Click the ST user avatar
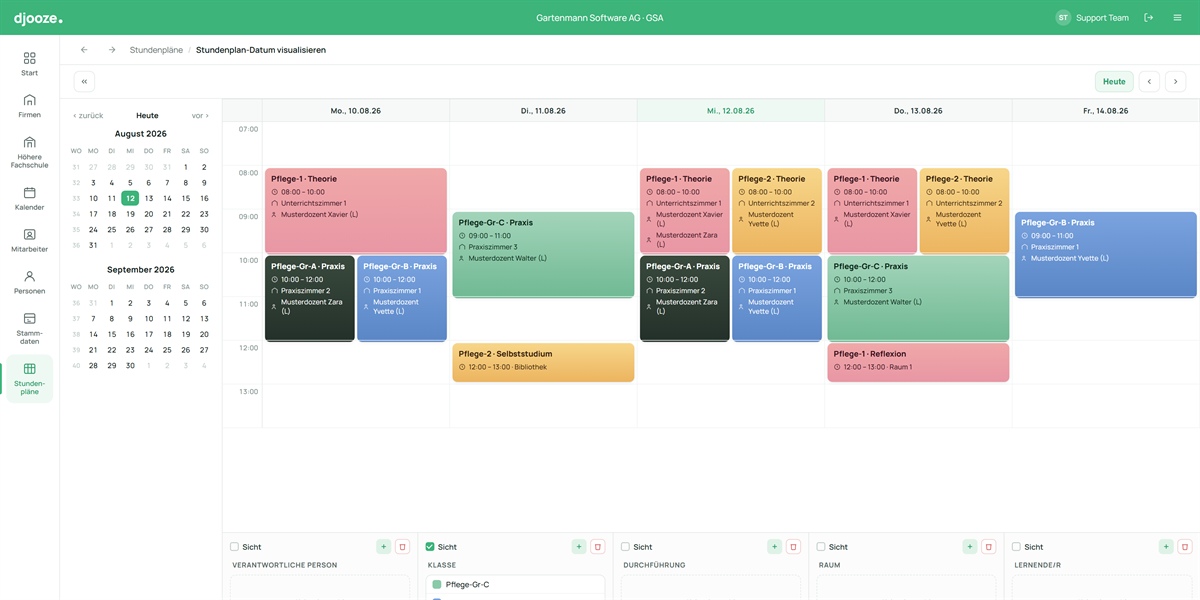 point(1062,17)
